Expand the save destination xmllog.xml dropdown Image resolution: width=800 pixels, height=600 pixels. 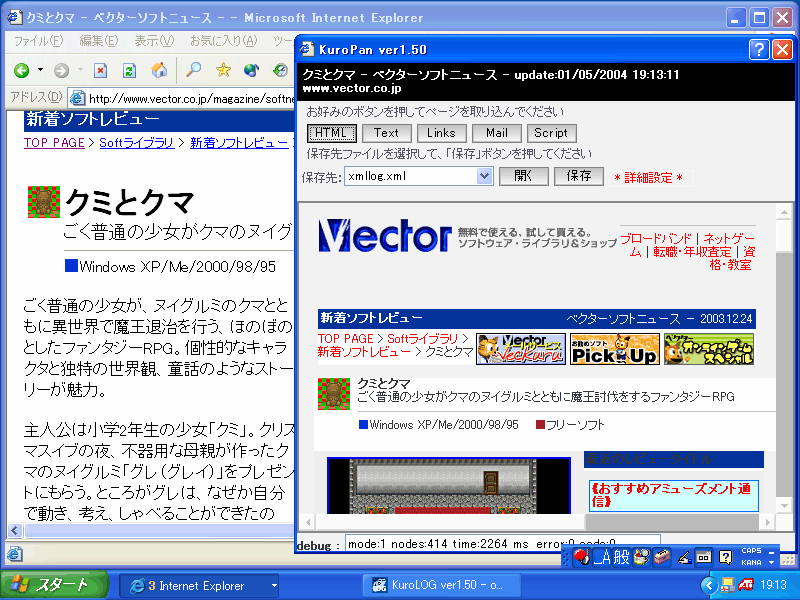coord(484,176)
